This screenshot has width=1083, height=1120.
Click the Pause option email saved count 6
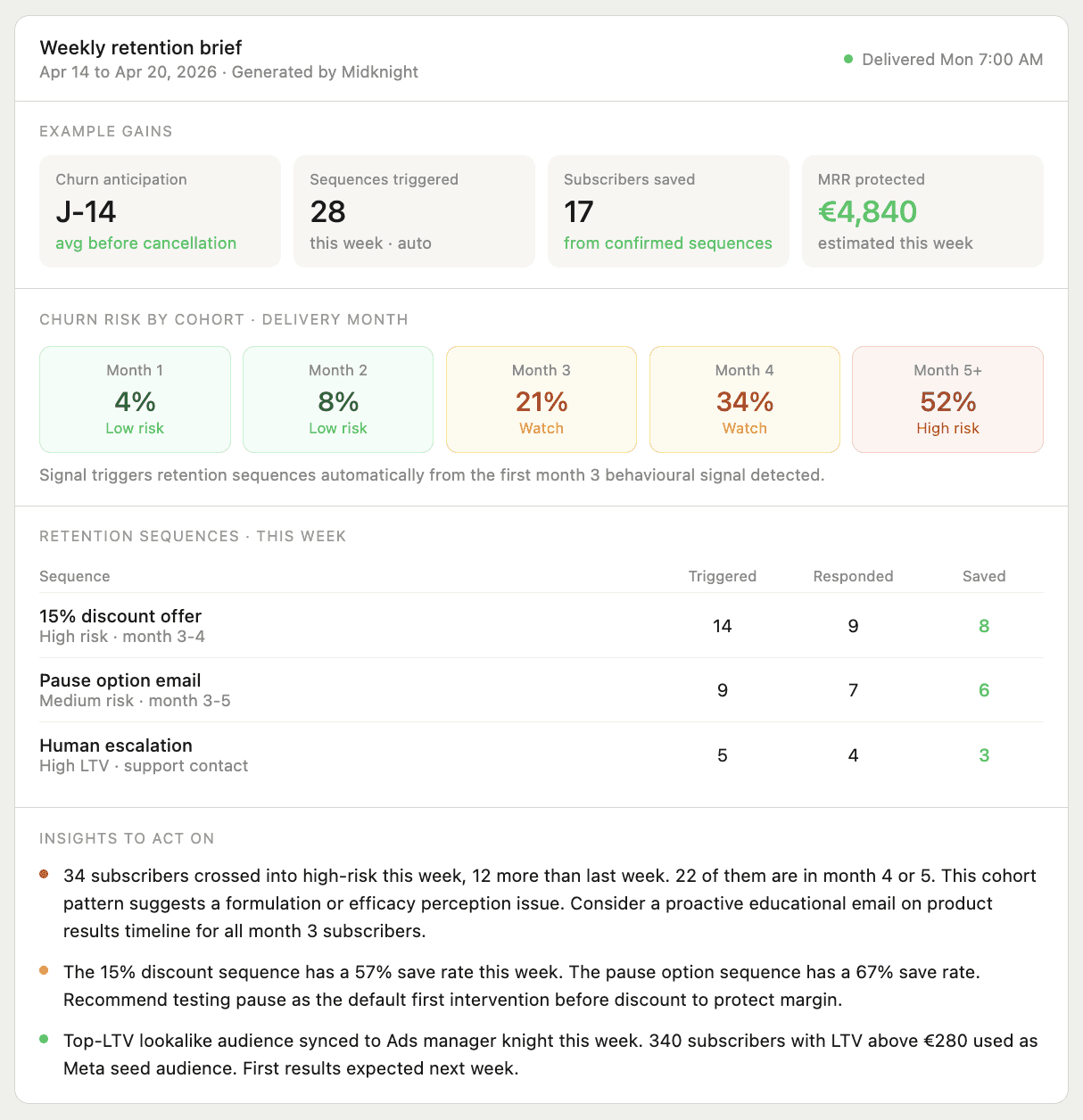coord(984,690)
